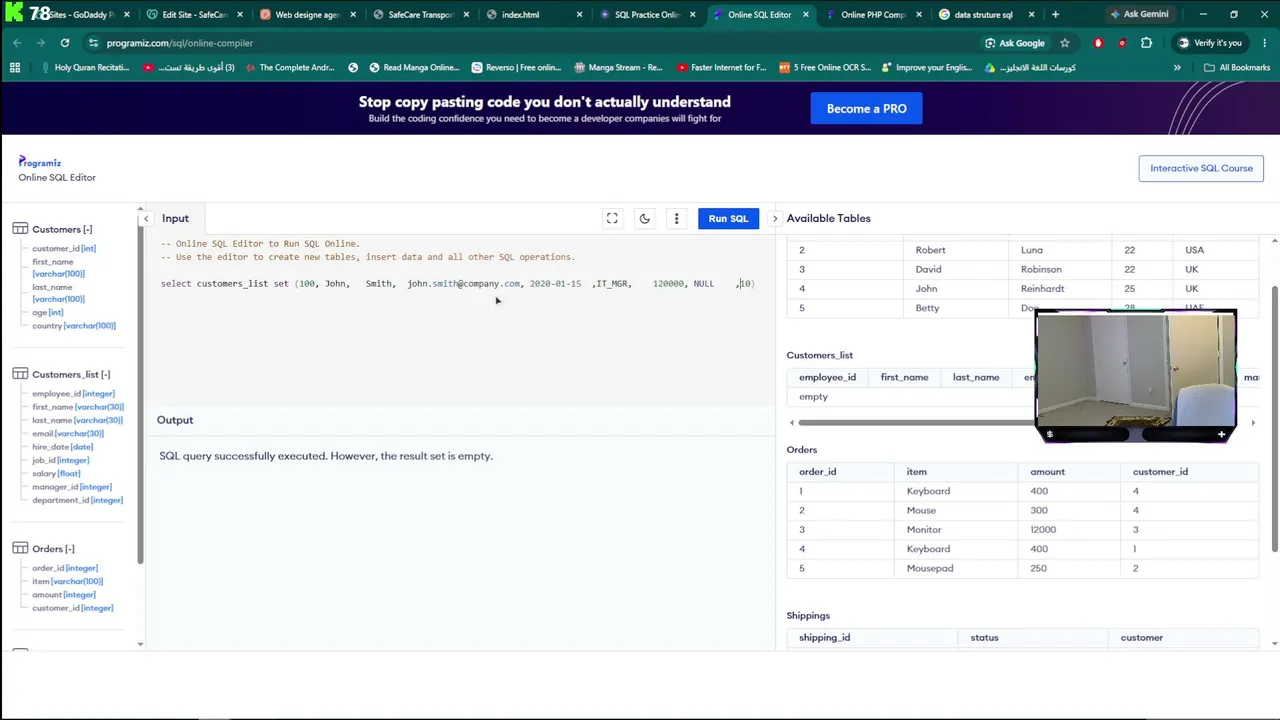Open the Verify it's you profile

1209,43
